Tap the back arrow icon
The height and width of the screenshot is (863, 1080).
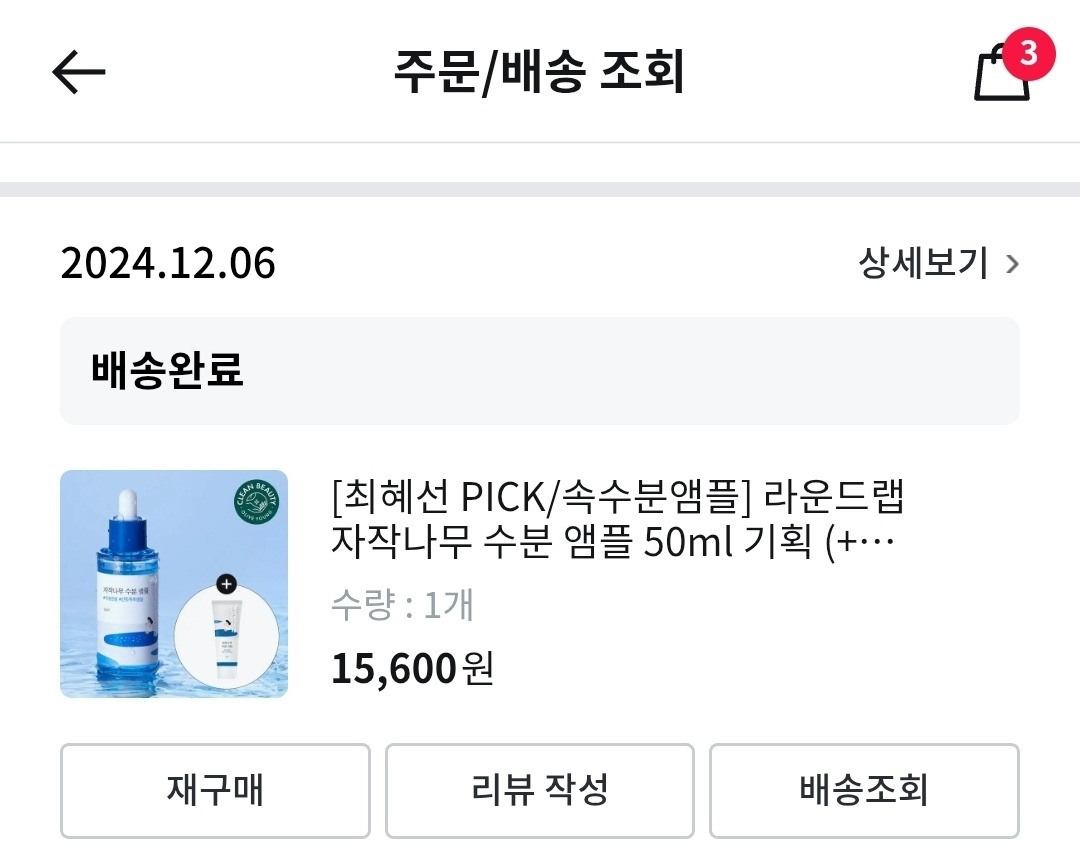point(79,72)
